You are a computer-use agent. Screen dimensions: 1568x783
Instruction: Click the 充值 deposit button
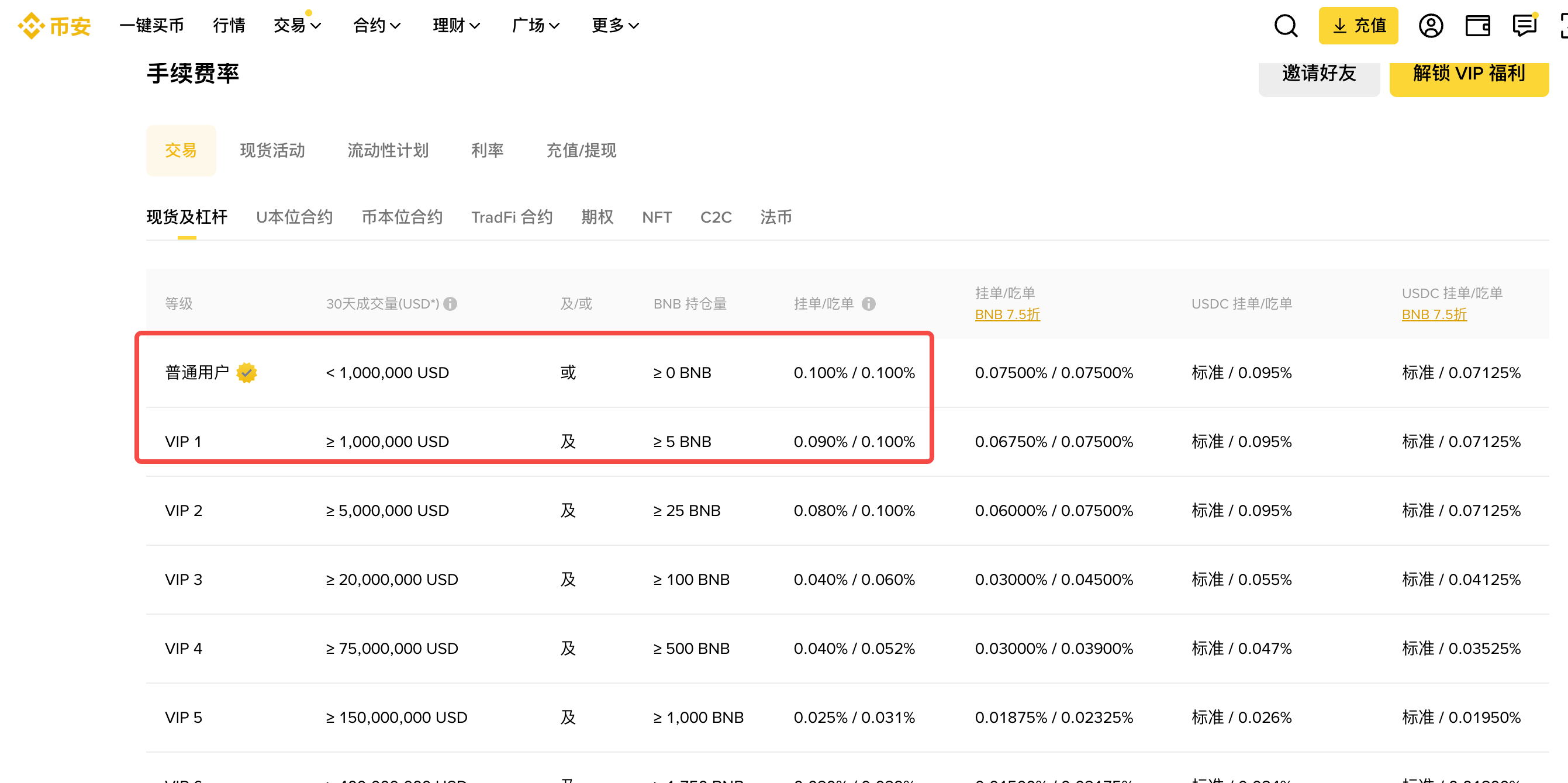pos(1358,26)
